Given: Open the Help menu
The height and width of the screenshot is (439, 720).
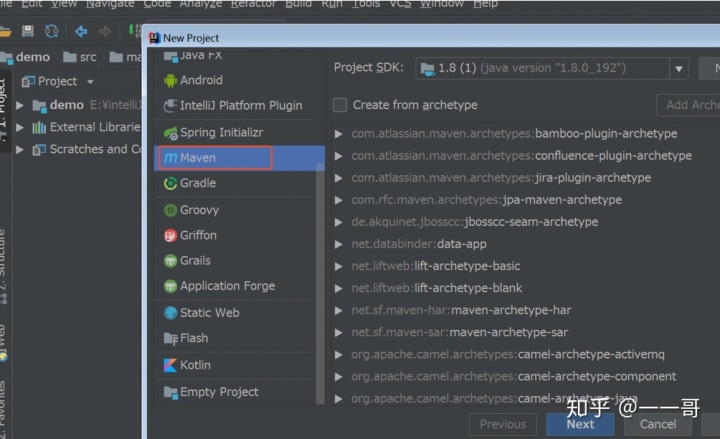Looking at the screenshot, I should click(x=485, y=4).
